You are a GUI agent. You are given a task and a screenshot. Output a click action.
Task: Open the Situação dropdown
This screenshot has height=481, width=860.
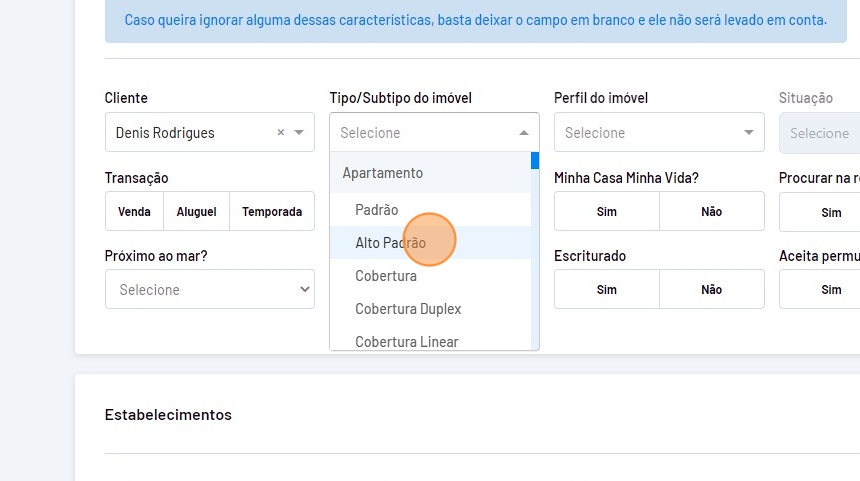tap(819, 133)
